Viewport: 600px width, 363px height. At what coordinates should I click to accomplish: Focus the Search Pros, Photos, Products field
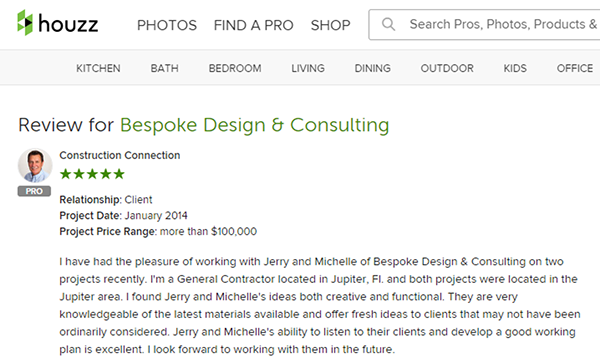tap(484, 24)
